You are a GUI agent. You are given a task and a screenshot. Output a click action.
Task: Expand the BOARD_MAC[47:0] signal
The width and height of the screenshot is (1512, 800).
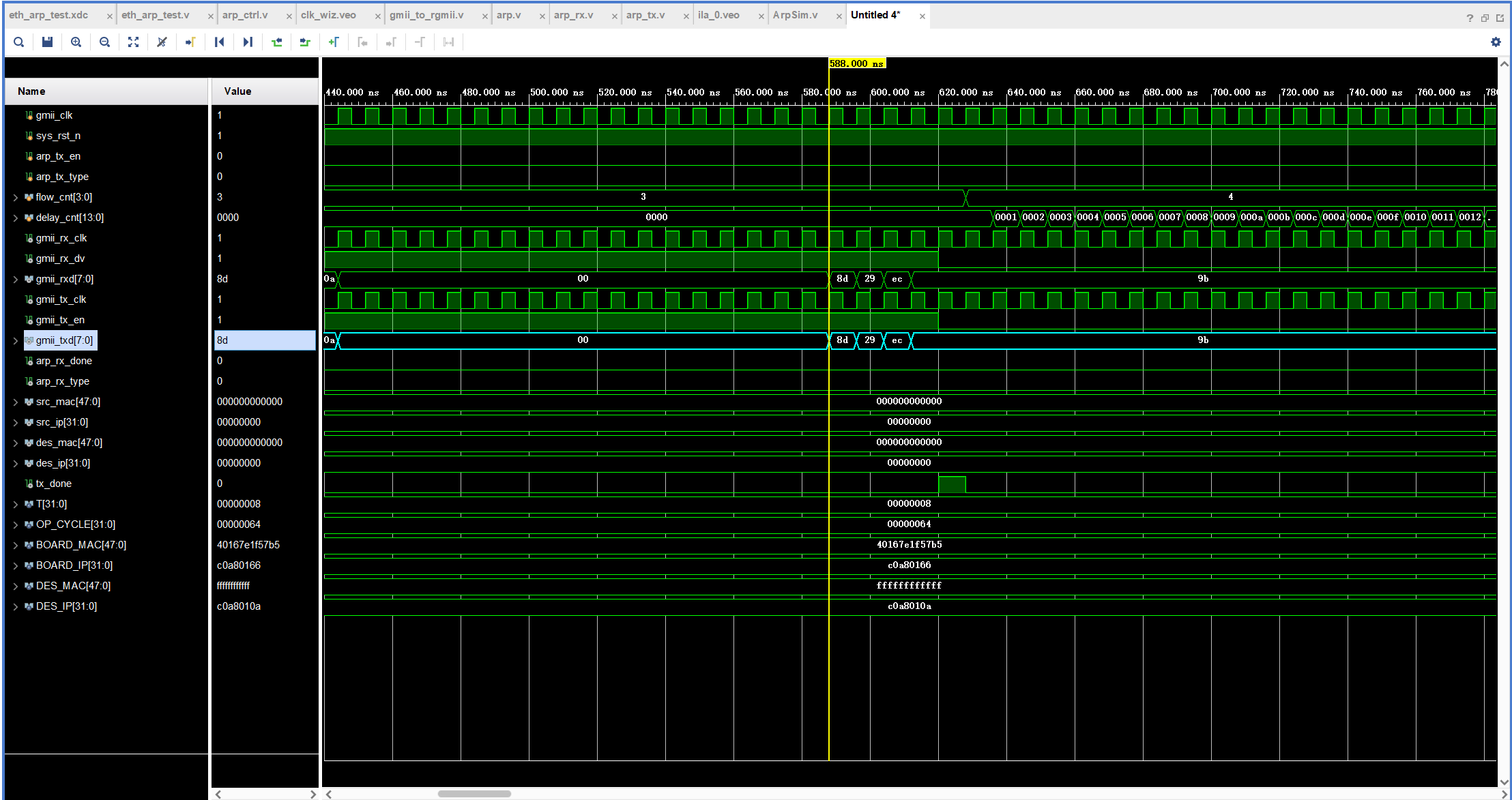click(x=16, y=545)
